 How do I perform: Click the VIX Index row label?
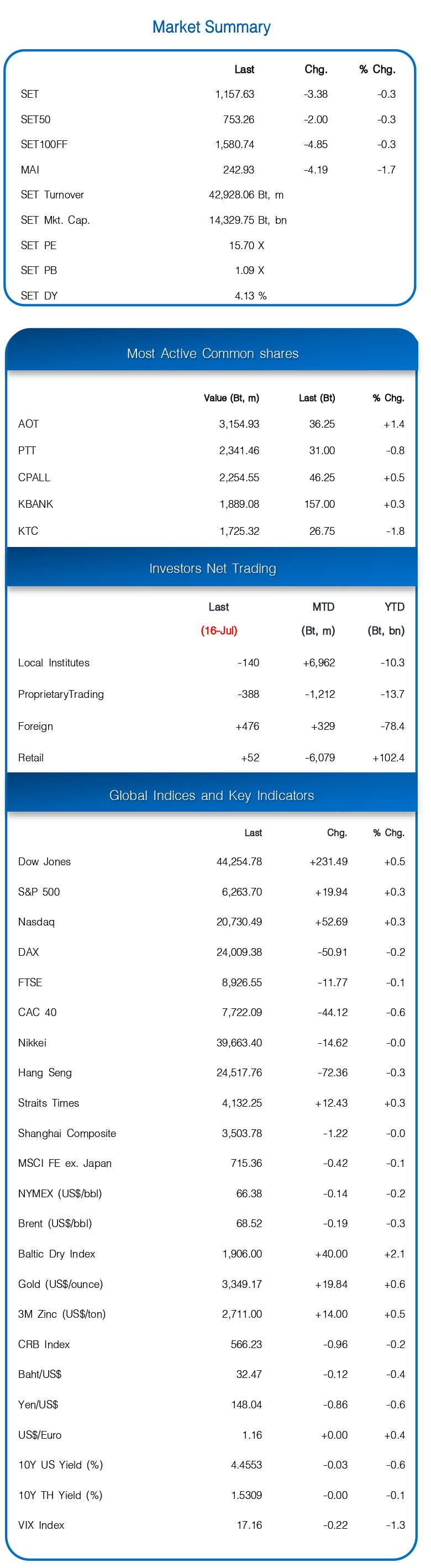pyautogui.click(x=41, y=1525)
